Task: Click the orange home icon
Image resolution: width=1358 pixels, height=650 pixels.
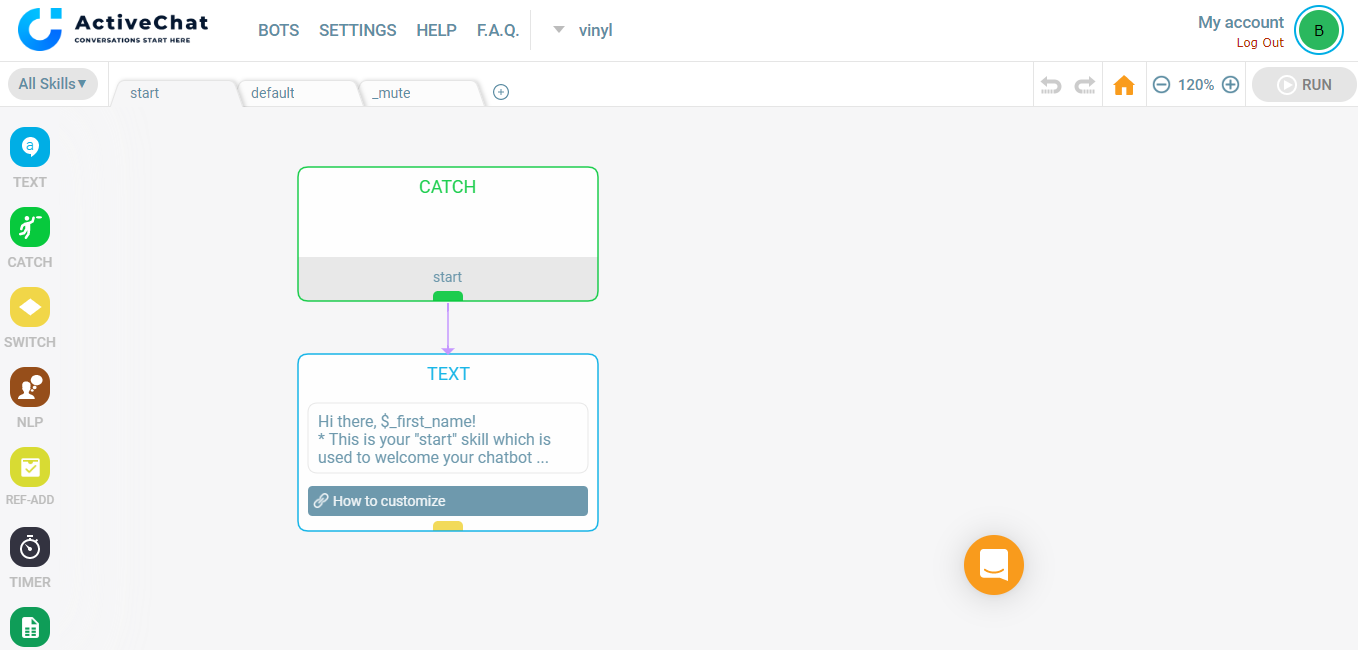Action: [x=1124, y=85]
